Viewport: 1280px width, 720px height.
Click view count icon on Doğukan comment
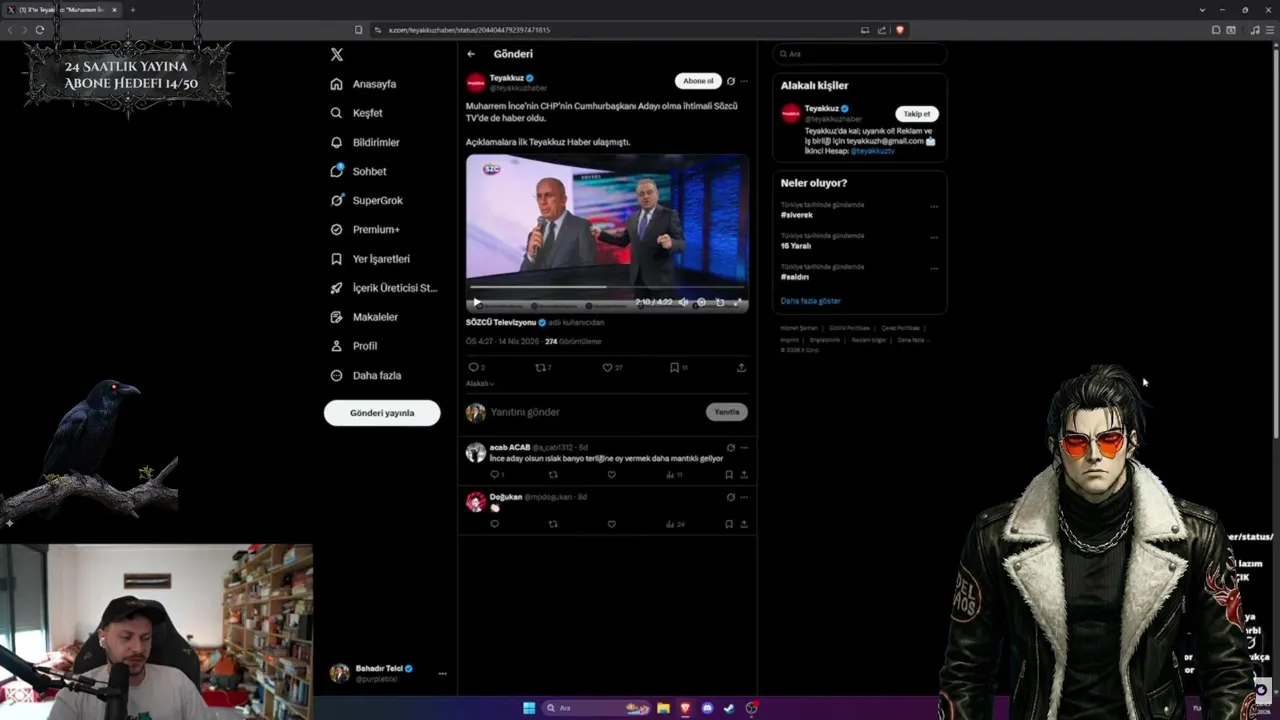671,524
